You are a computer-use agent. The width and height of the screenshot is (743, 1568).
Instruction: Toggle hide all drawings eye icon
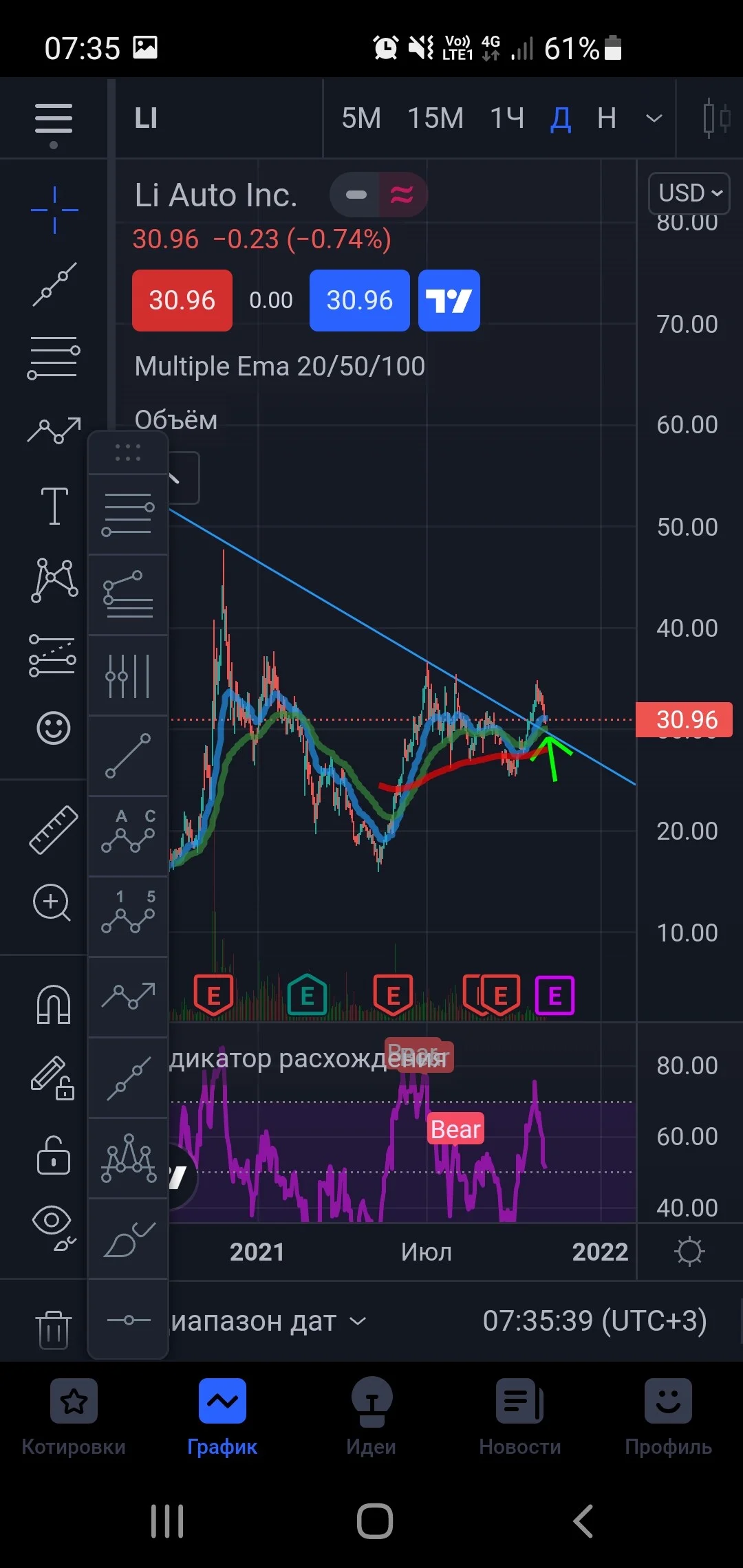[x=54, y=1228]
